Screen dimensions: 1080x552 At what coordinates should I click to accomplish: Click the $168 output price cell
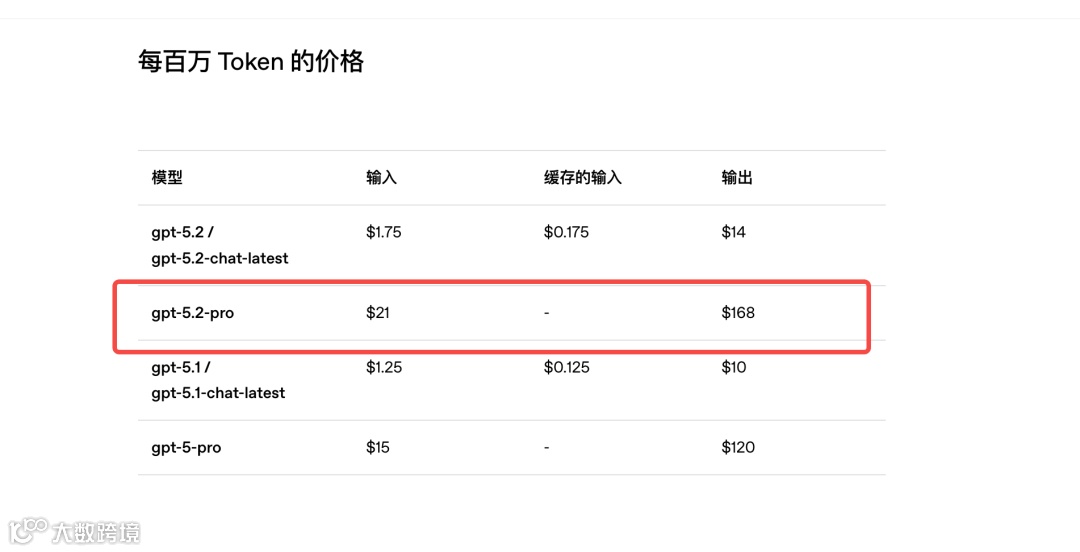(x=738, y=313)
